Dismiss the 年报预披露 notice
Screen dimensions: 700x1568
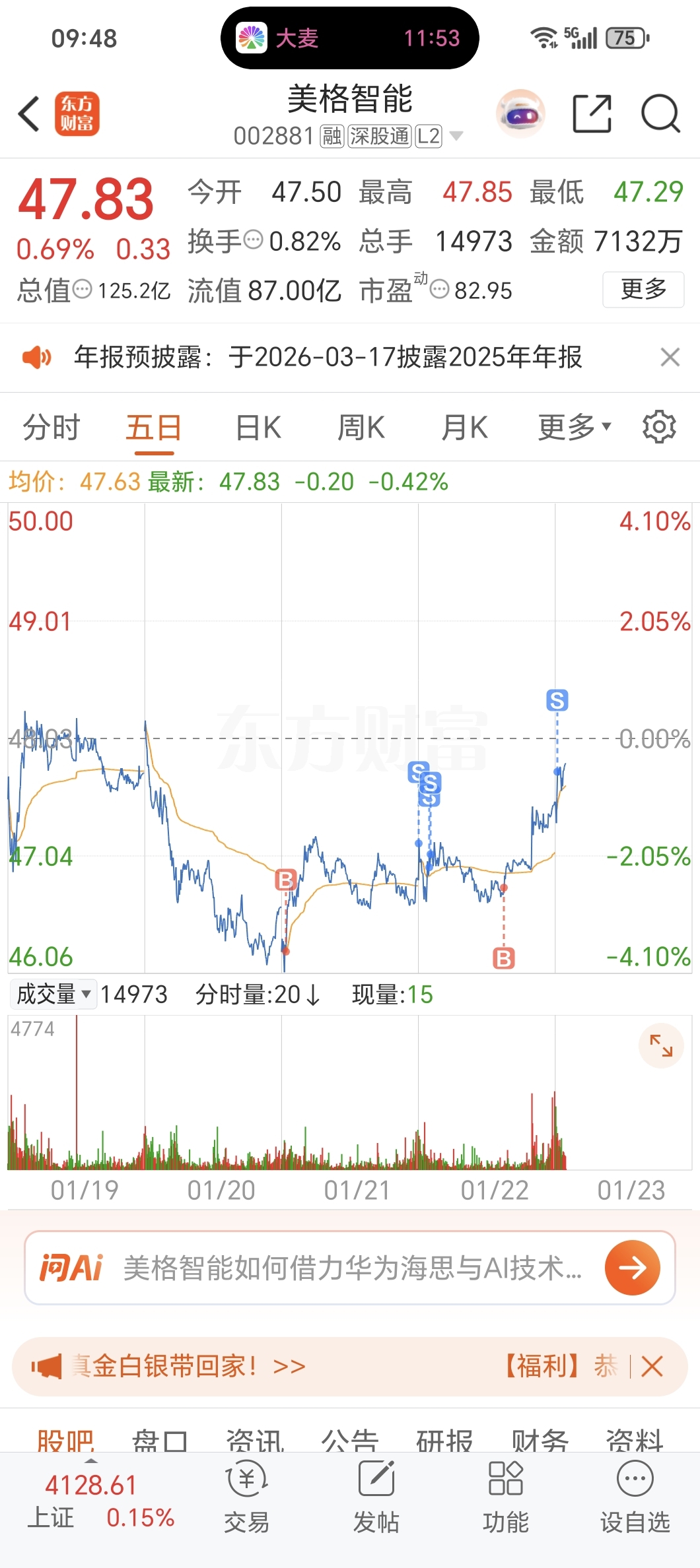[670, 357]
